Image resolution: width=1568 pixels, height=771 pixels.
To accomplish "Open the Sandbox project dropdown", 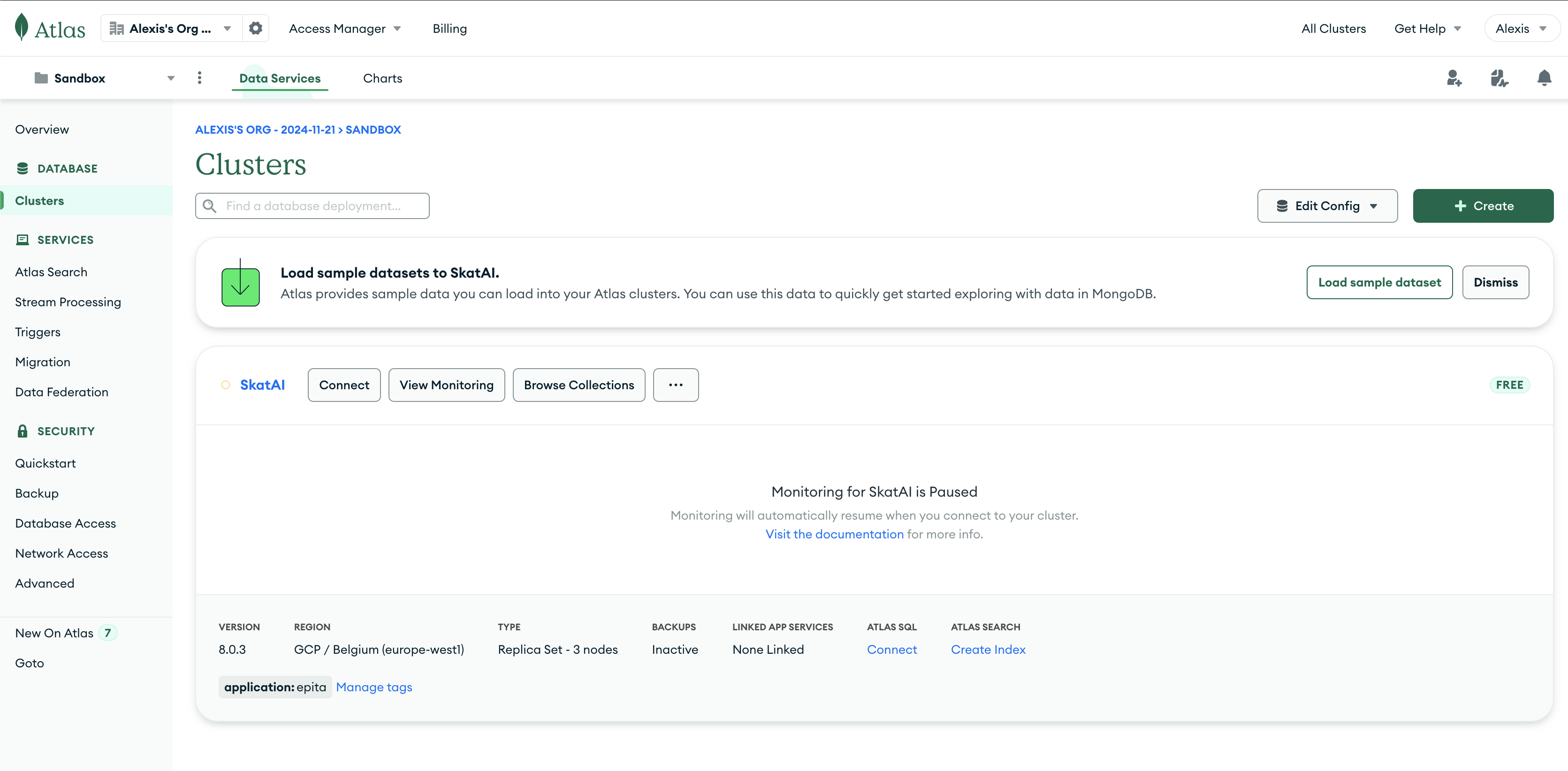I will [171, 78].
